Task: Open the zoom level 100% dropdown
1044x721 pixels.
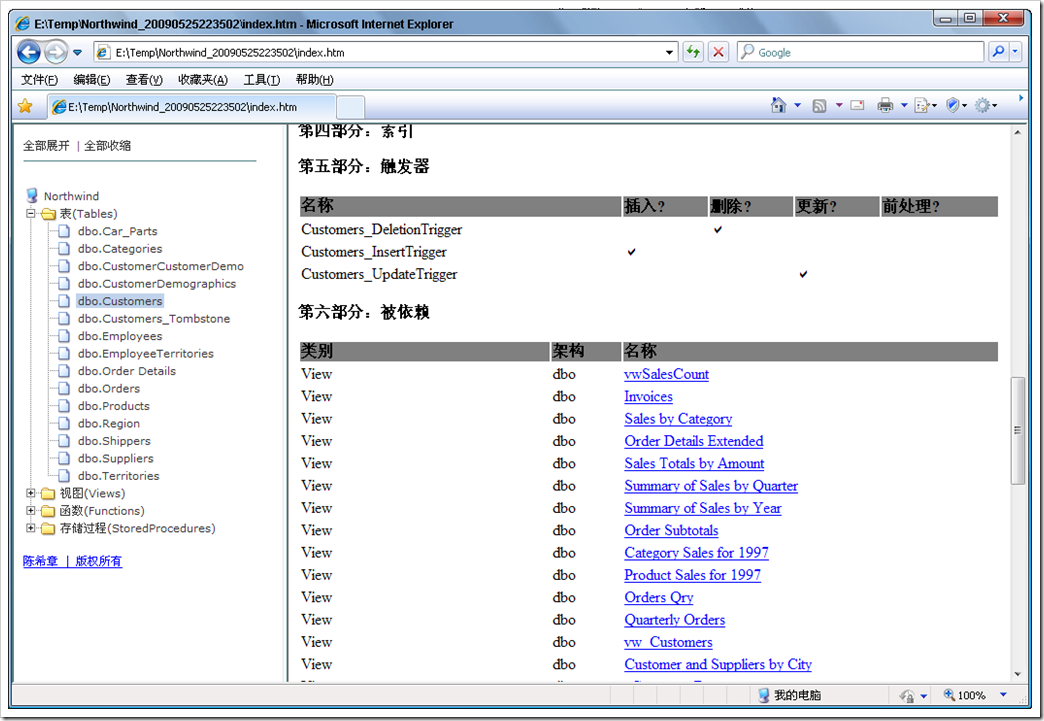Action: 1003,695
